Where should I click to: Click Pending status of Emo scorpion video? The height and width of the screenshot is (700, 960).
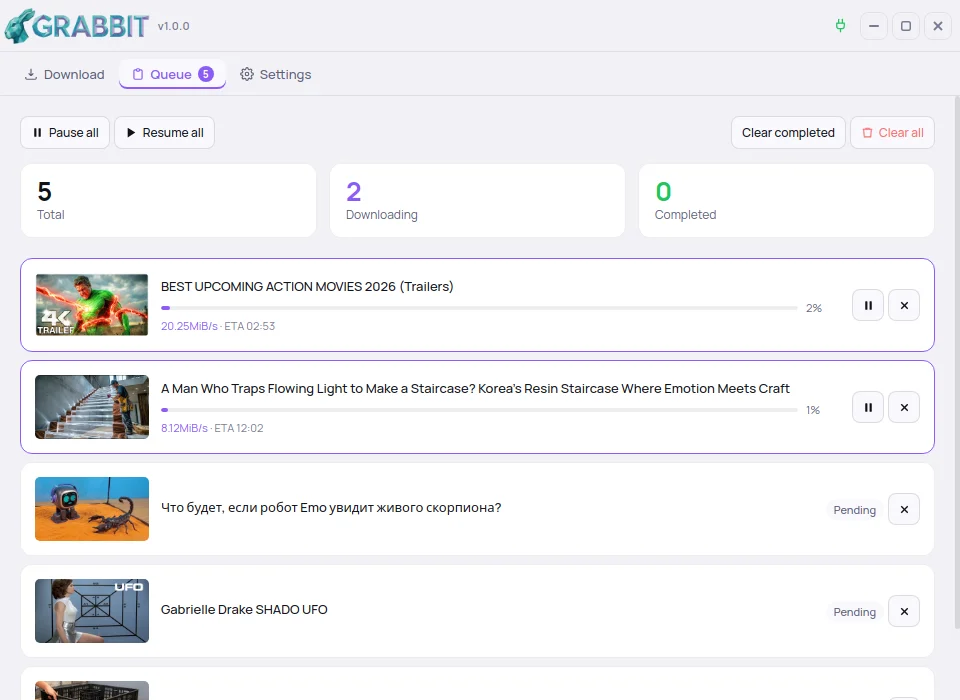pos(854,510)
